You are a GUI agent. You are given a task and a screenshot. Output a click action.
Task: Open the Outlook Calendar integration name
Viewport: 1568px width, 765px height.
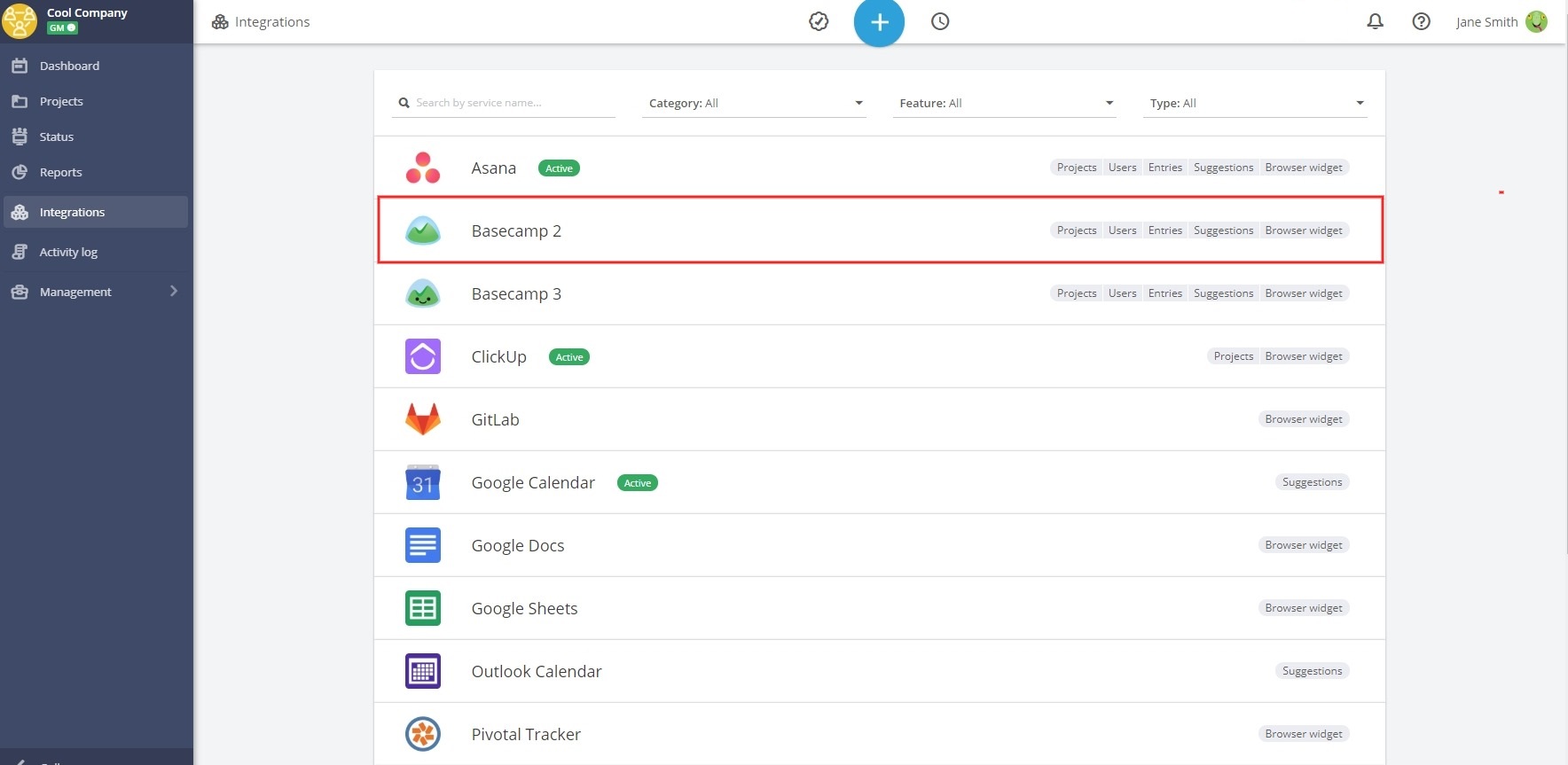tap(537, 672)
